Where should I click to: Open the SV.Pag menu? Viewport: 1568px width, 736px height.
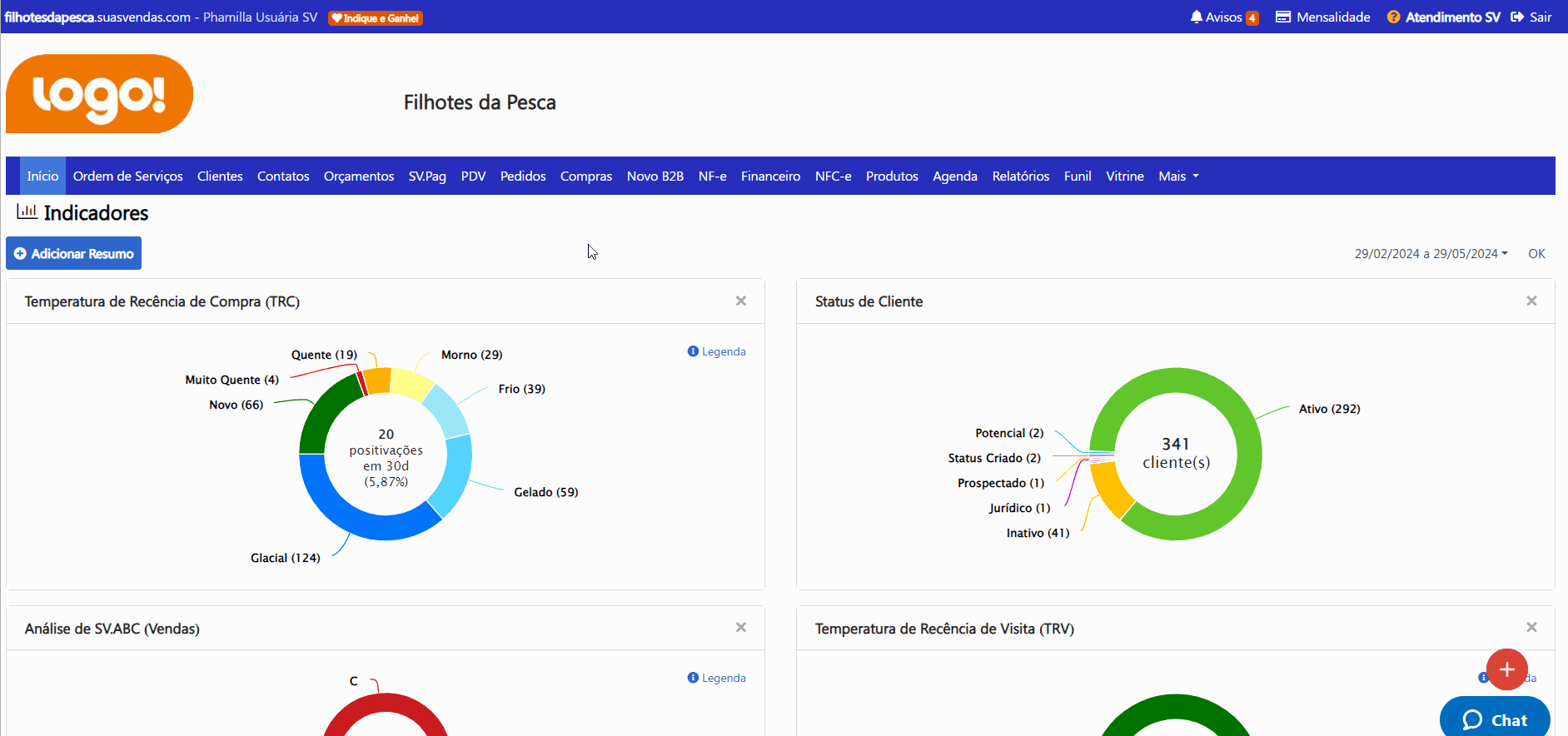click(x=427, y=176)
